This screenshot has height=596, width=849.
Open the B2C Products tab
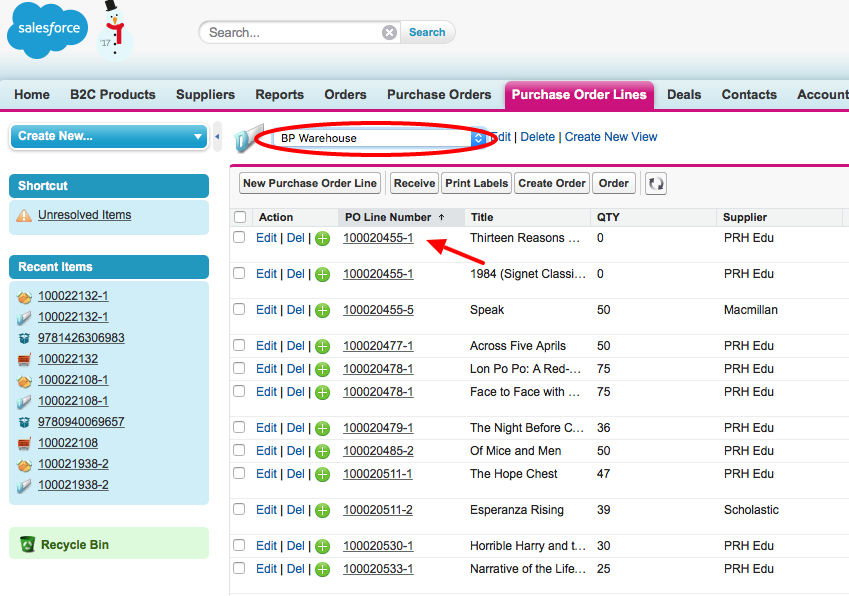pyautogui.click(x=113, y=95)
